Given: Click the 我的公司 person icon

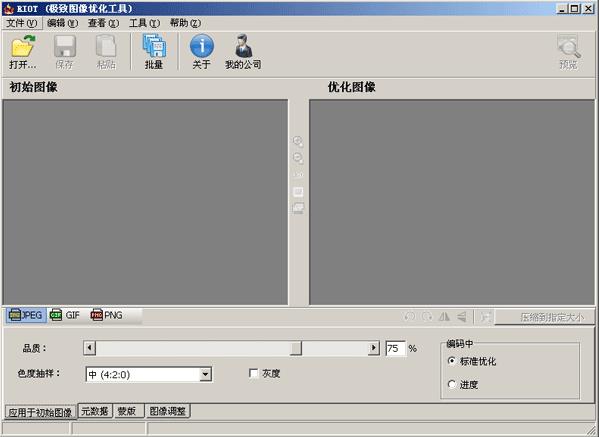Looking at the screenshot, I should tap(243, 46).
